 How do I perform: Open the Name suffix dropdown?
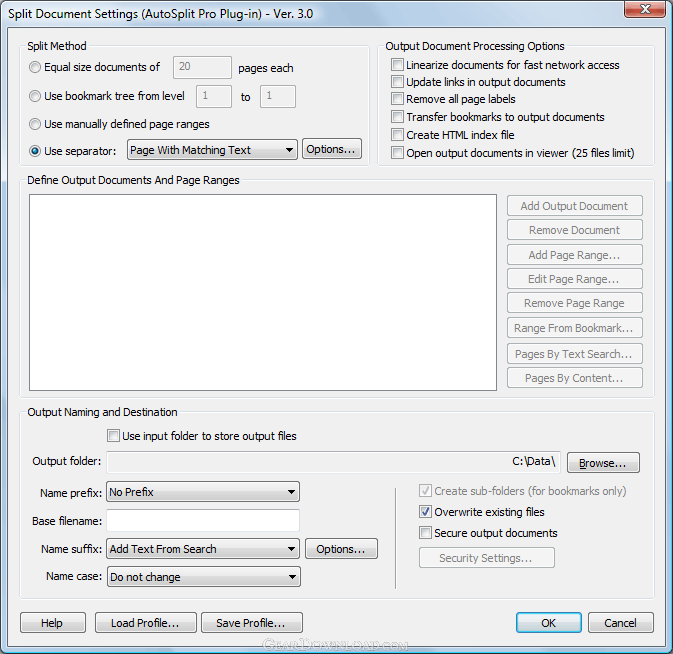click(203, 549)
